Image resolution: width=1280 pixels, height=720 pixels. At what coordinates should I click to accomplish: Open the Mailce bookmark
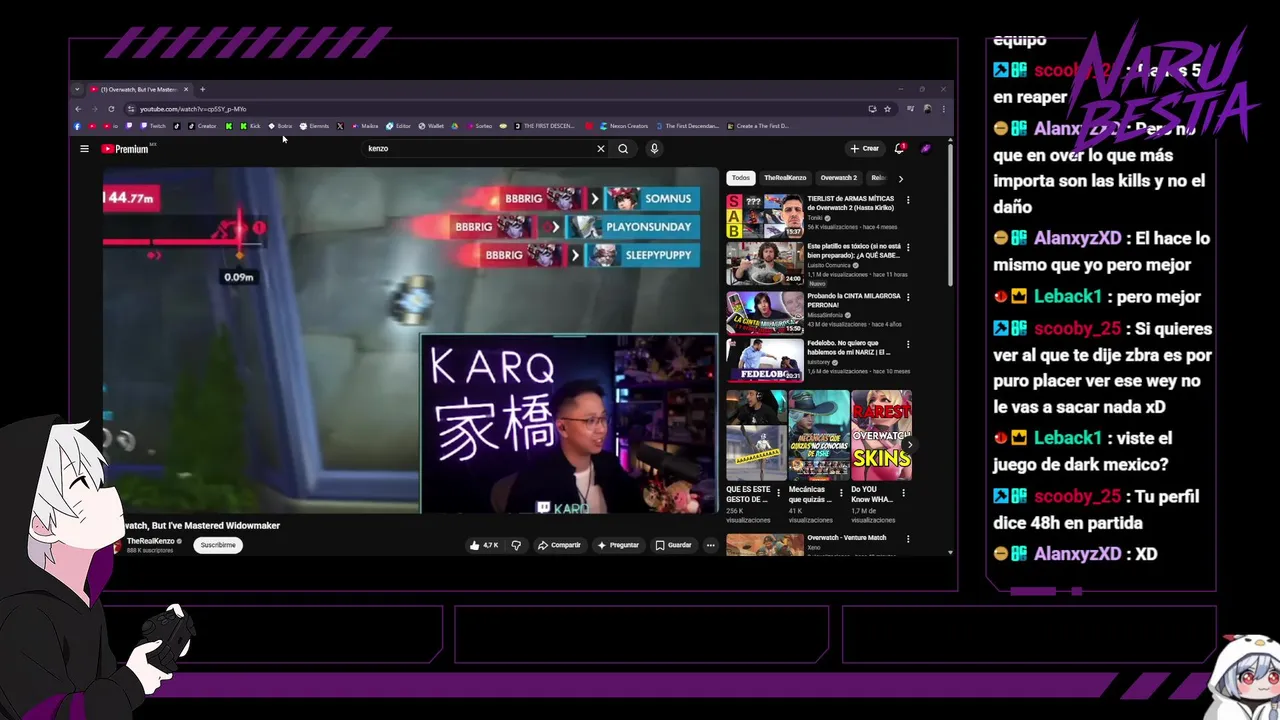[x=365, y=126]
